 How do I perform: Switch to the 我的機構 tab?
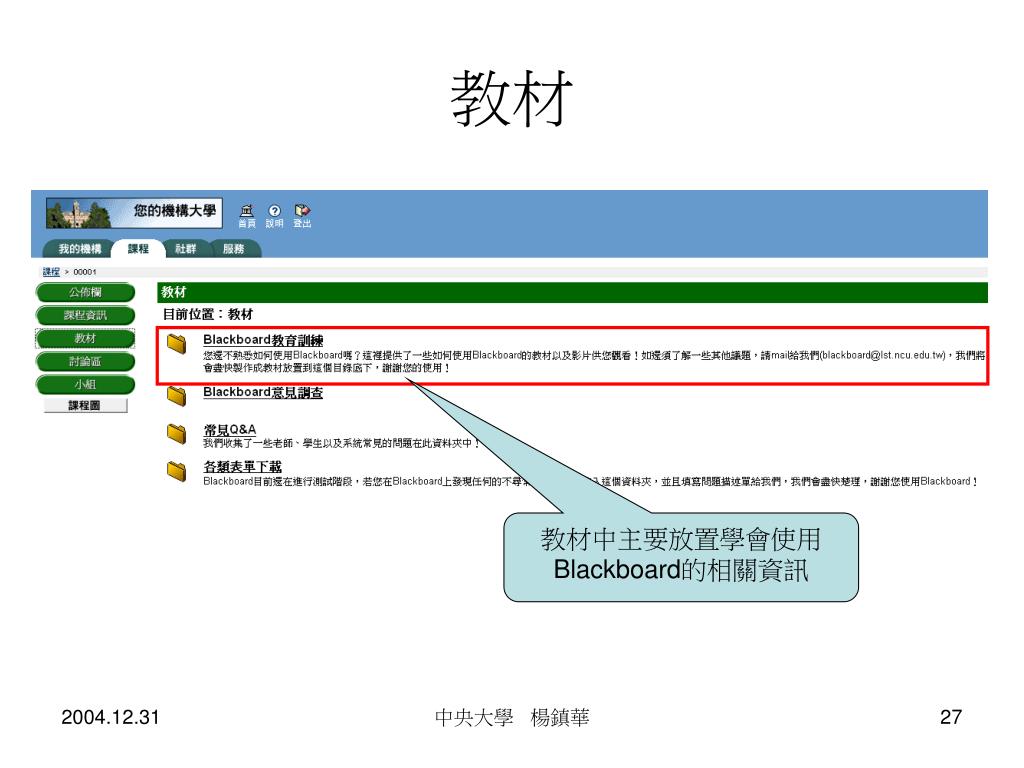80,249
